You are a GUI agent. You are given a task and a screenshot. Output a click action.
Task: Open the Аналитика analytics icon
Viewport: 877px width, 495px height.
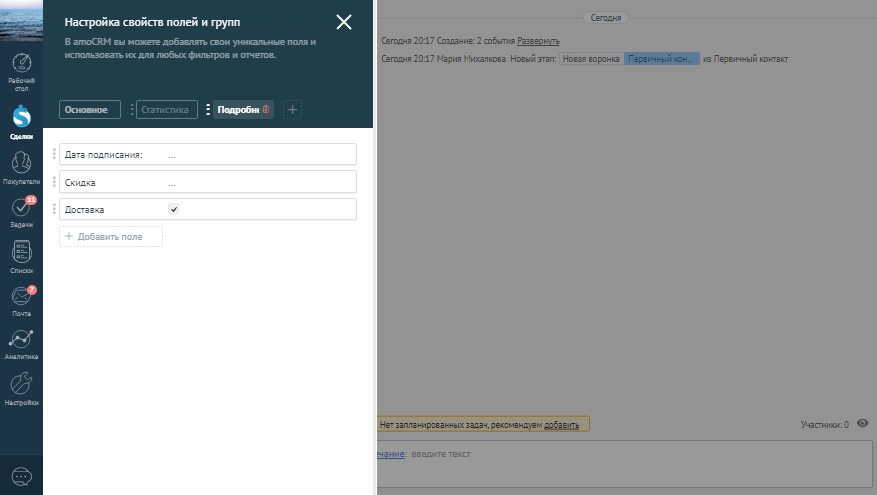coord(21,341)
